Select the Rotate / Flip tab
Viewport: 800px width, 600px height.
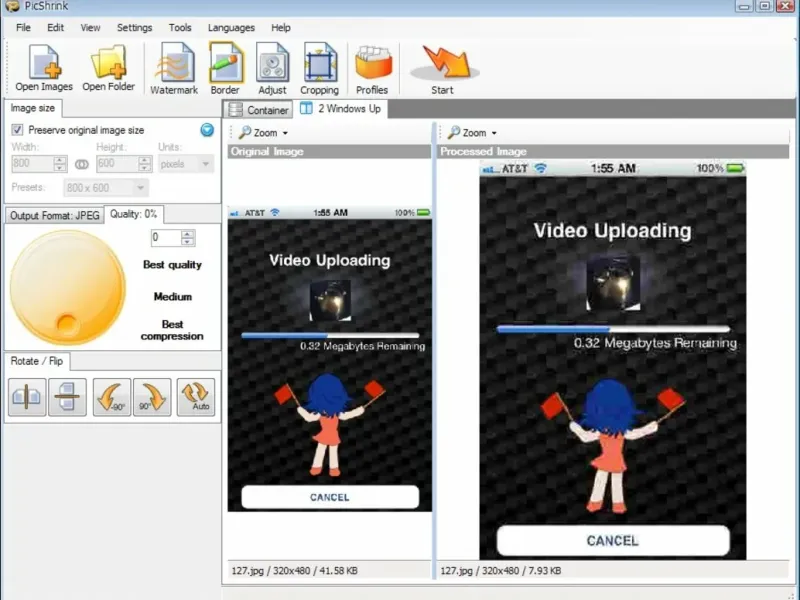click(37, 361)
